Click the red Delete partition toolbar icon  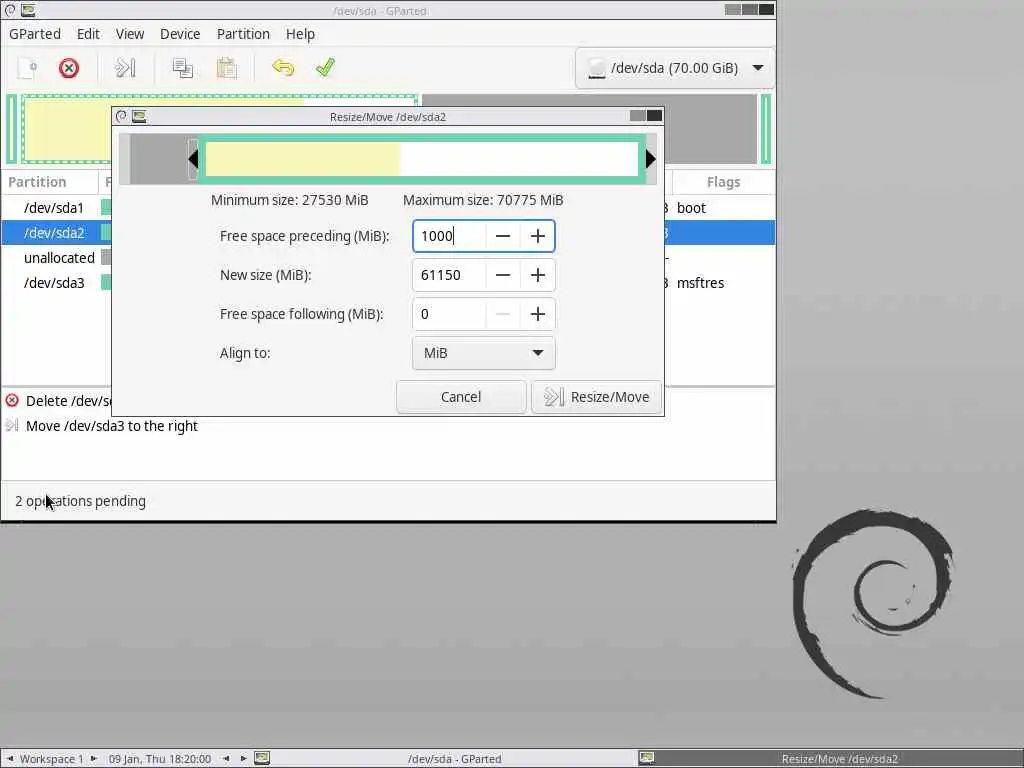coord(69,68)
